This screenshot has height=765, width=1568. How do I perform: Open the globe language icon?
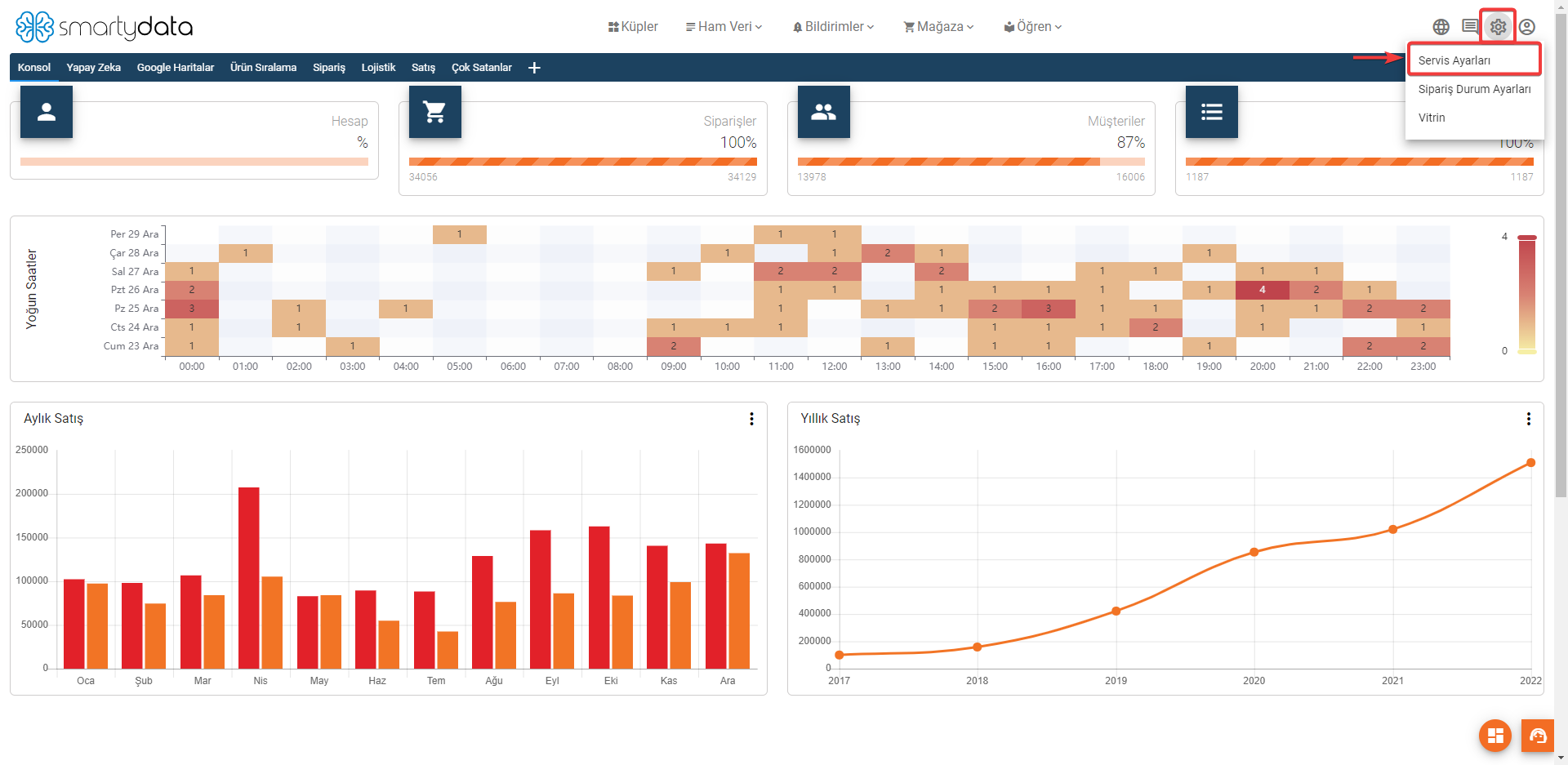click(1441, 27)
